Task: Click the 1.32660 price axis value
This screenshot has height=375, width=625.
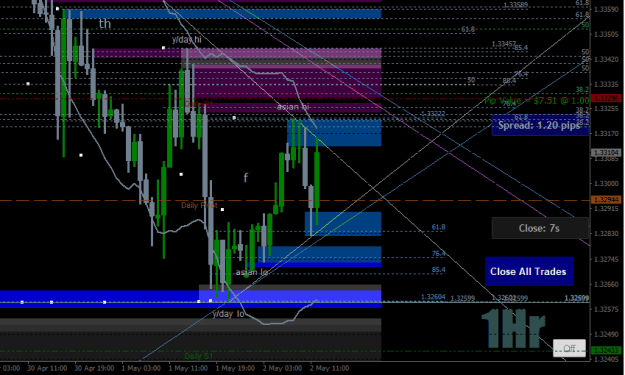Action: (x=606, y=284)
